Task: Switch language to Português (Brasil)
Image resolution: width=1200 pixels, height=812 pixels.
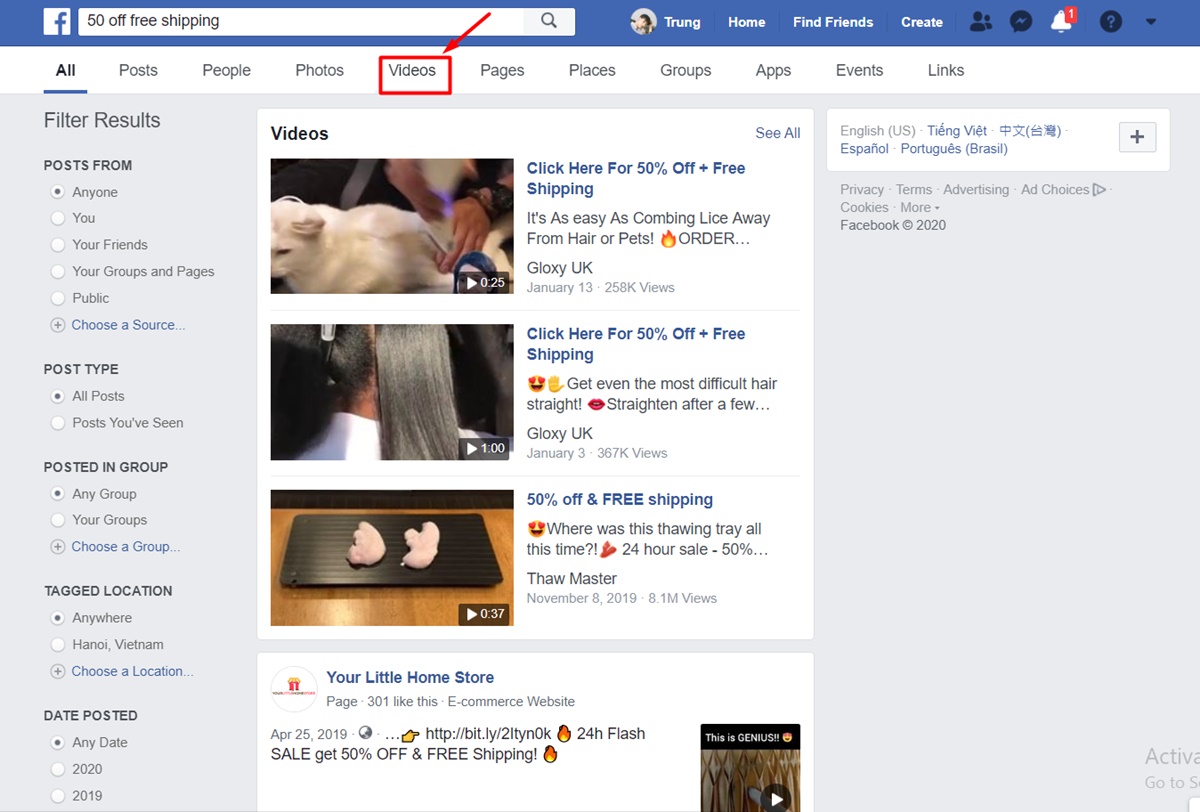Action: [x=954, y=149]
